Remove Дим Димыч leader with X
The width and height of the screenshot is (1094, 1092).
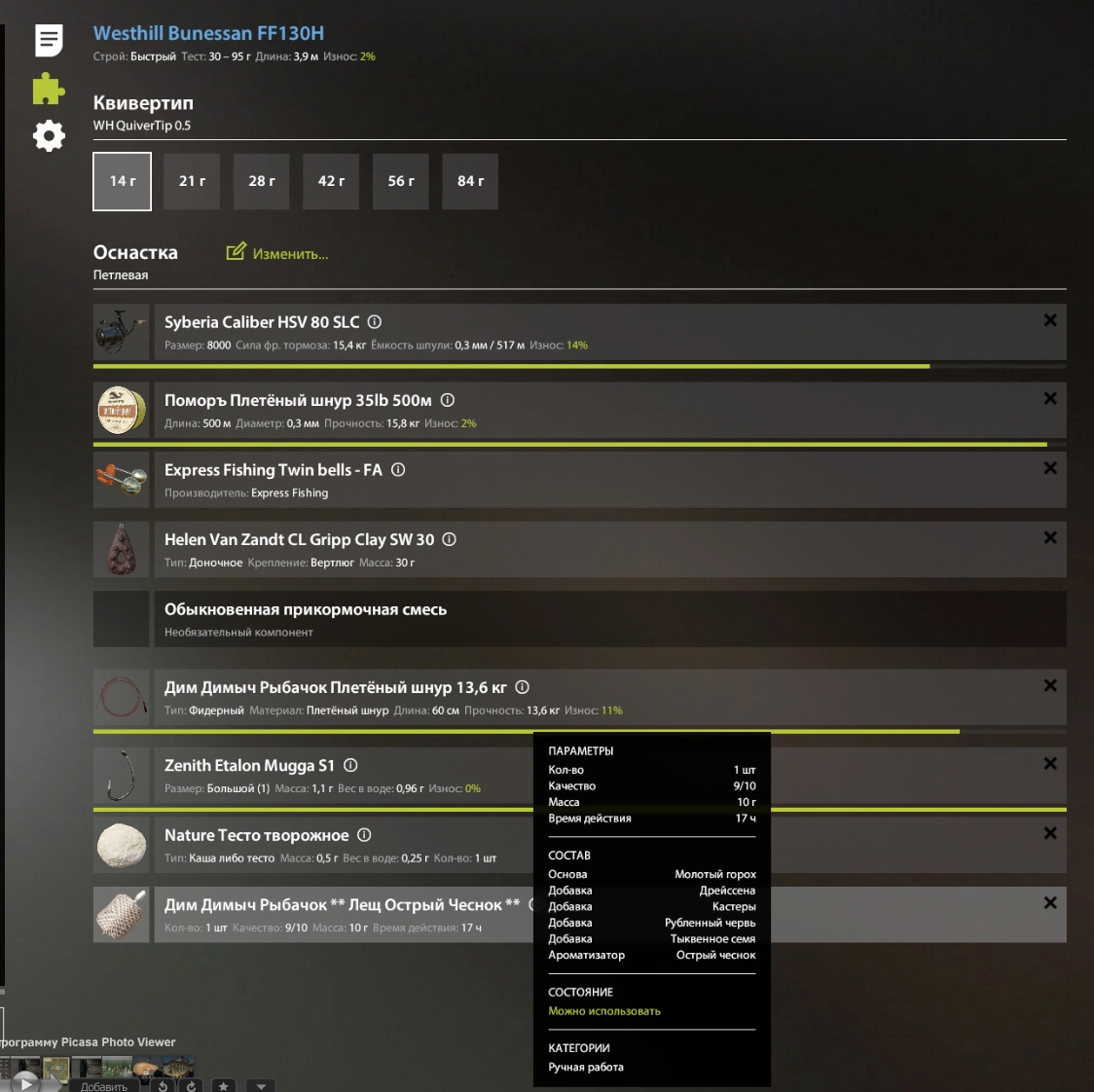(1050, 686)
